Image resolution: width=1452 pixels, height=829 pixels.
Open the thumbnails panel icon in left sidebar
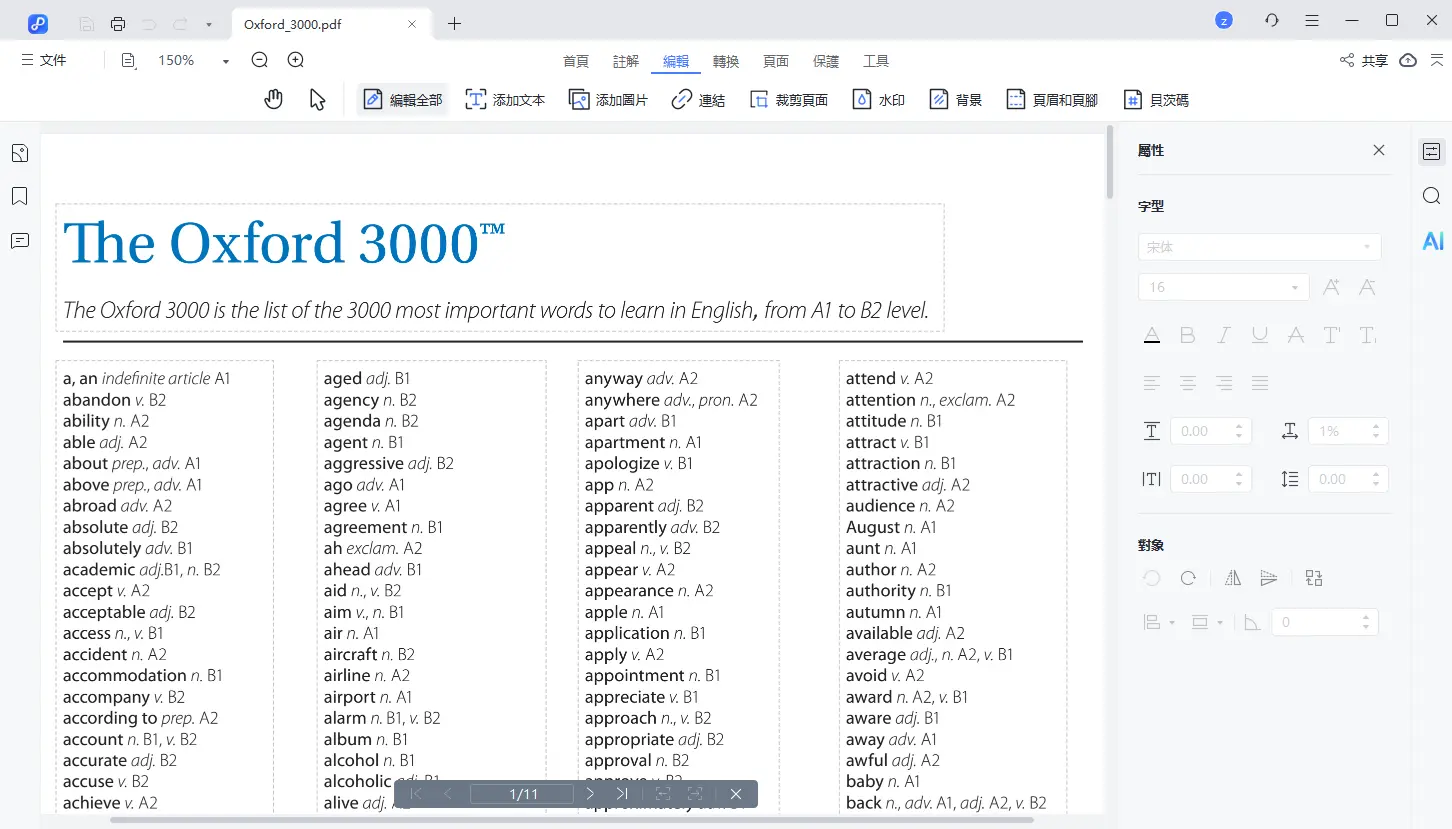tap(19, 153)
